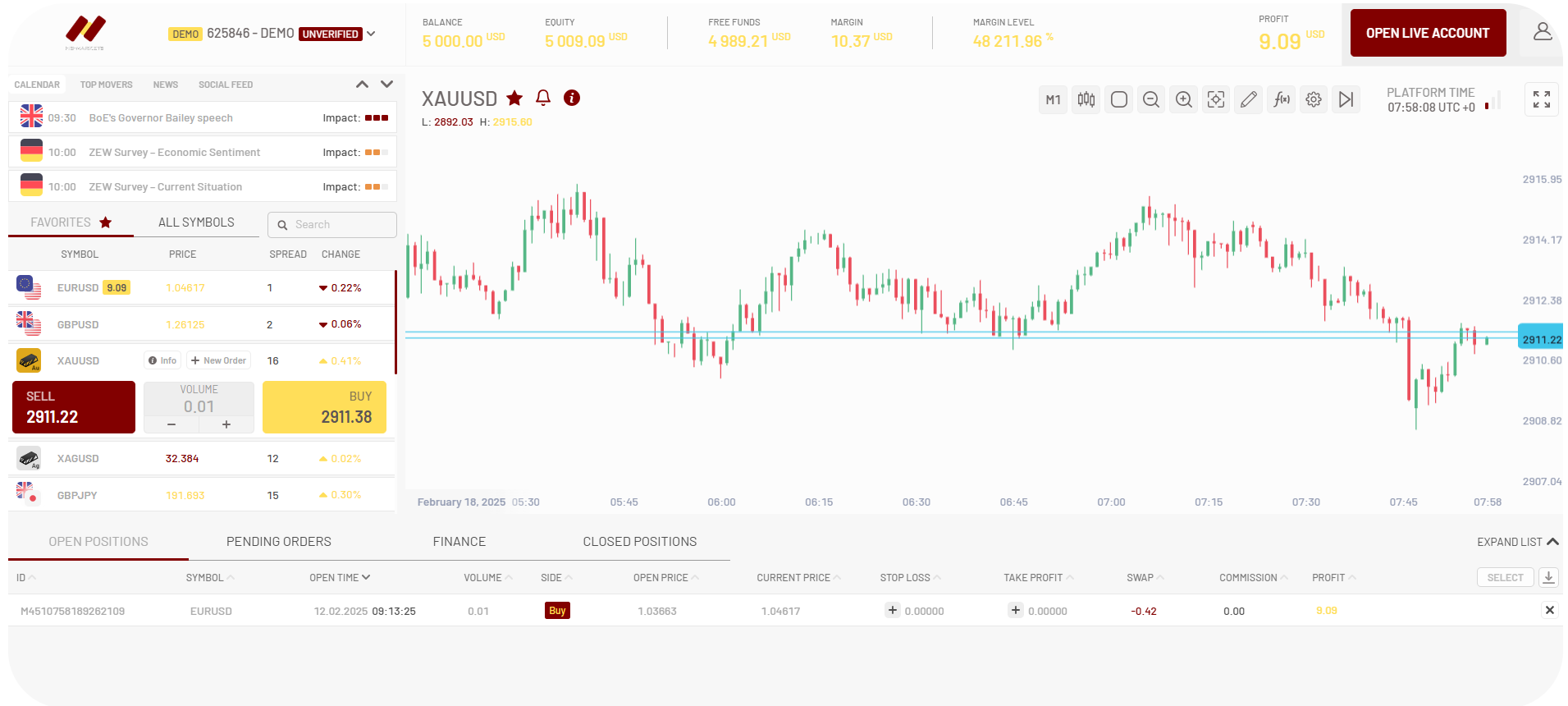This screenshot has height=706, width=1568.
Task: Switch to the Pending Orders tab
Action: coord(278,542)
